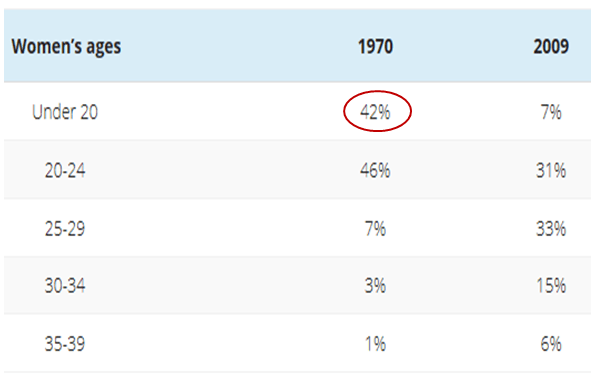
Task: Click the 15% cell in the 2009 column
Action: 551,286
